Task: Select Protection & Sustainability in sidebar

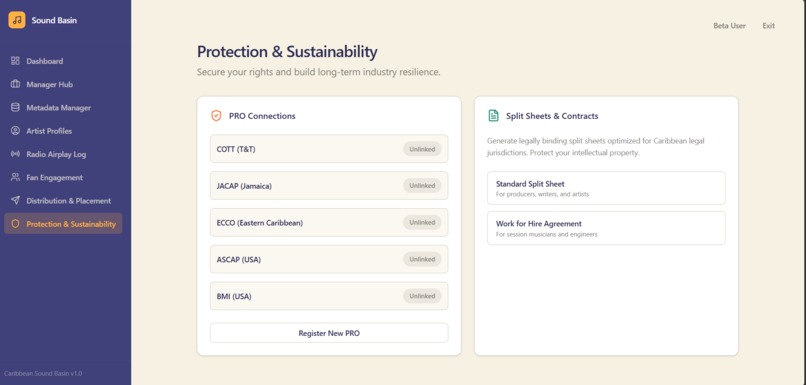Action: pyautogui.click(x=63, y=224)
